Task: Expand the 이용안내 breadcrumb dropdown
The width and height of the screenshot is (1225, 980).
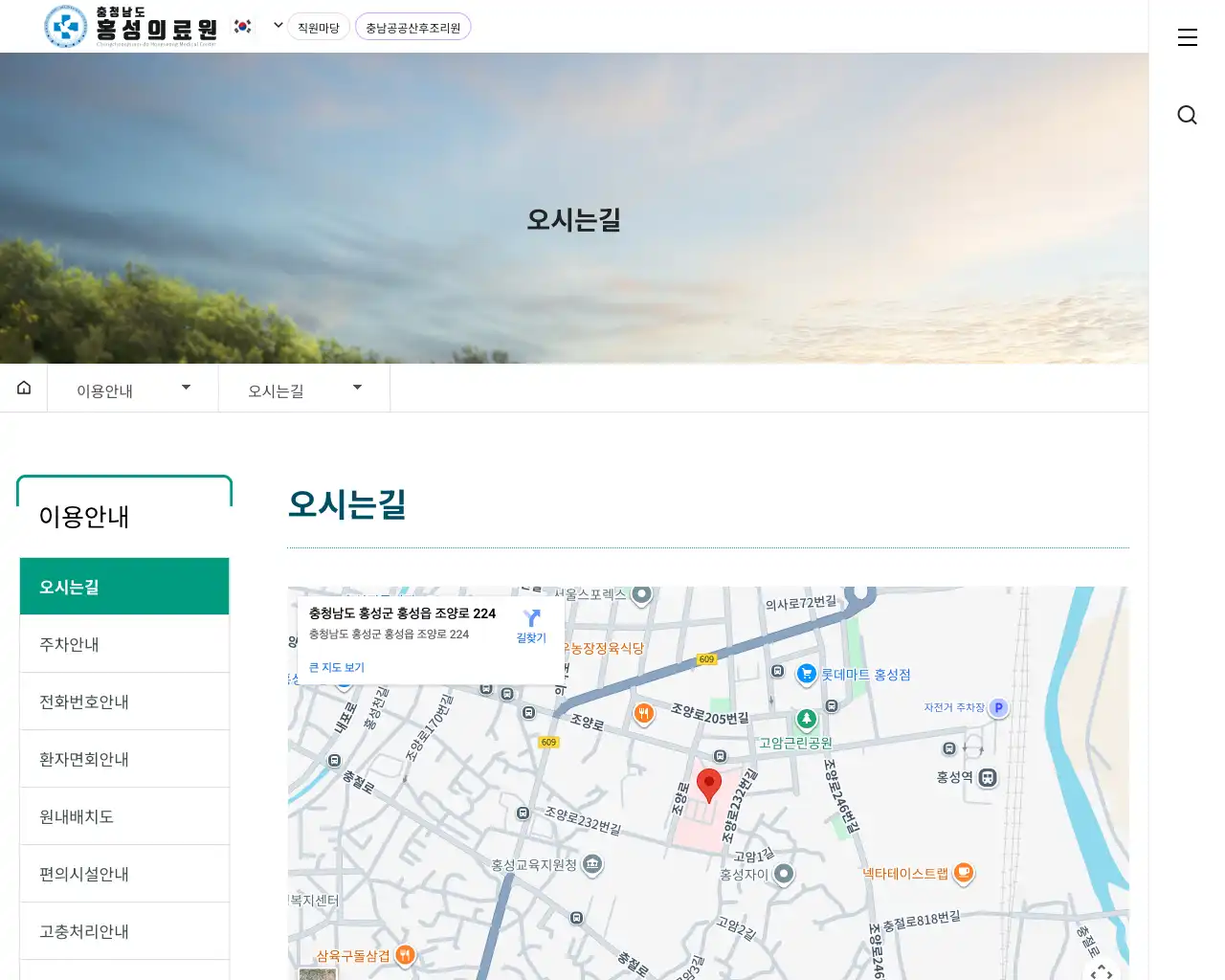Action: click(186, 388)
